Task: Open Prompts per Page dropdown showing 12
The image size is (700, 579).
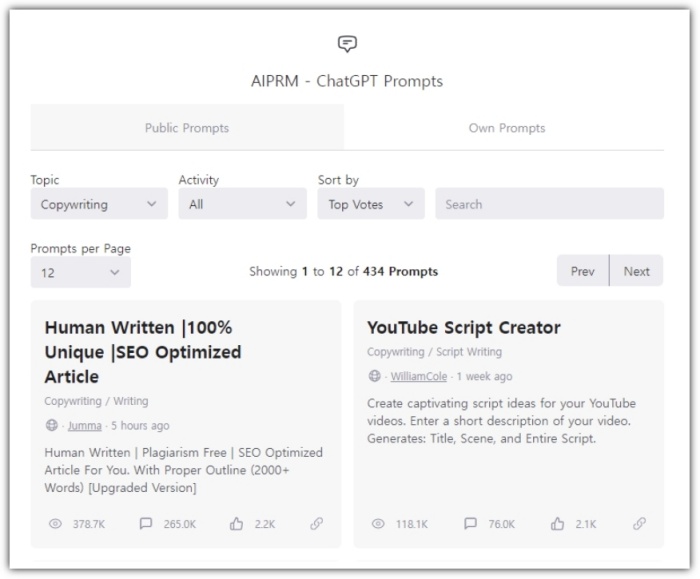Action: click(x=81, y=272)
